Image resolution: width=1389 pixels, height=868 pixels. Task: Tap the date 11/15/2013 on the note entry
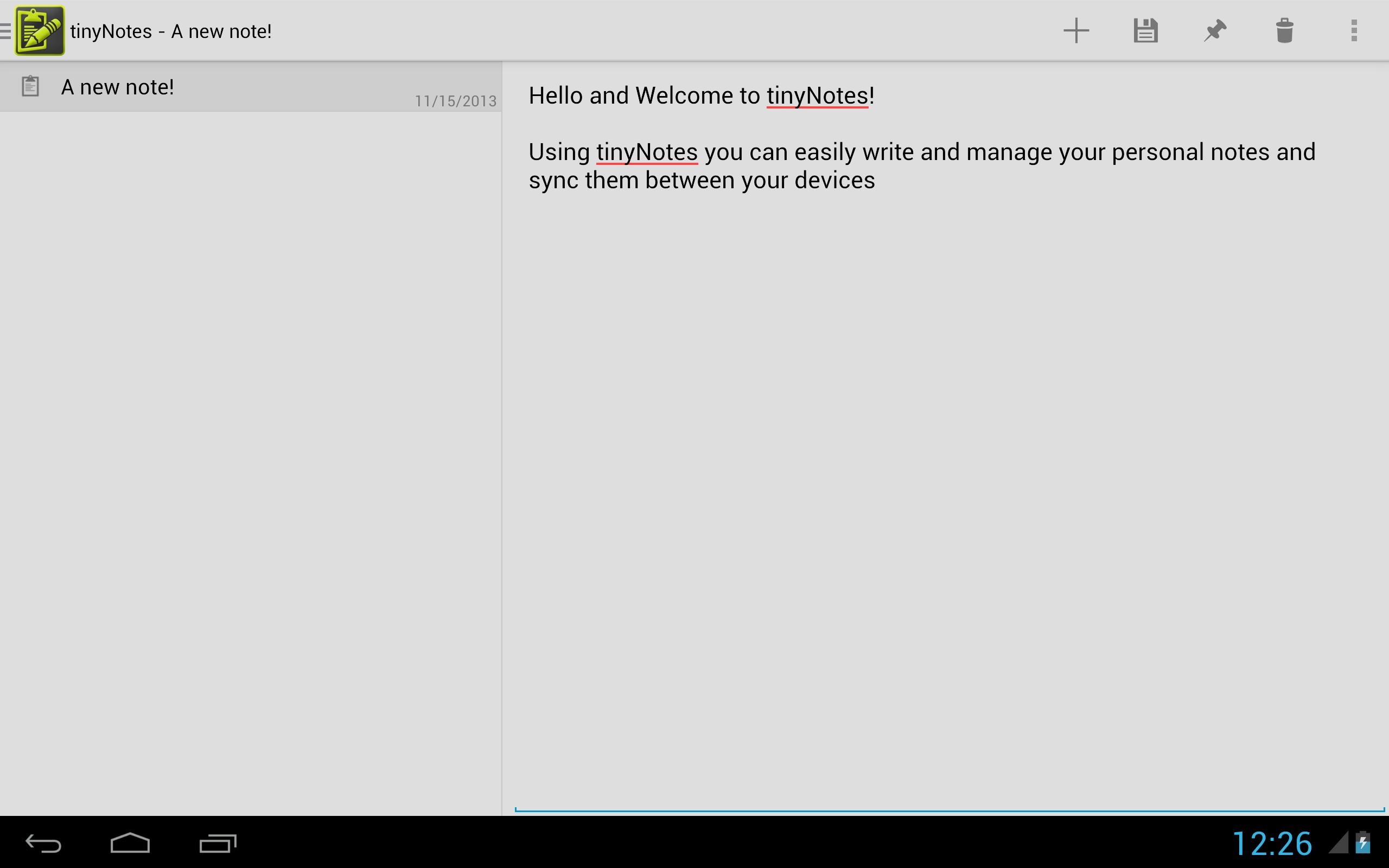tap(455, 100)
